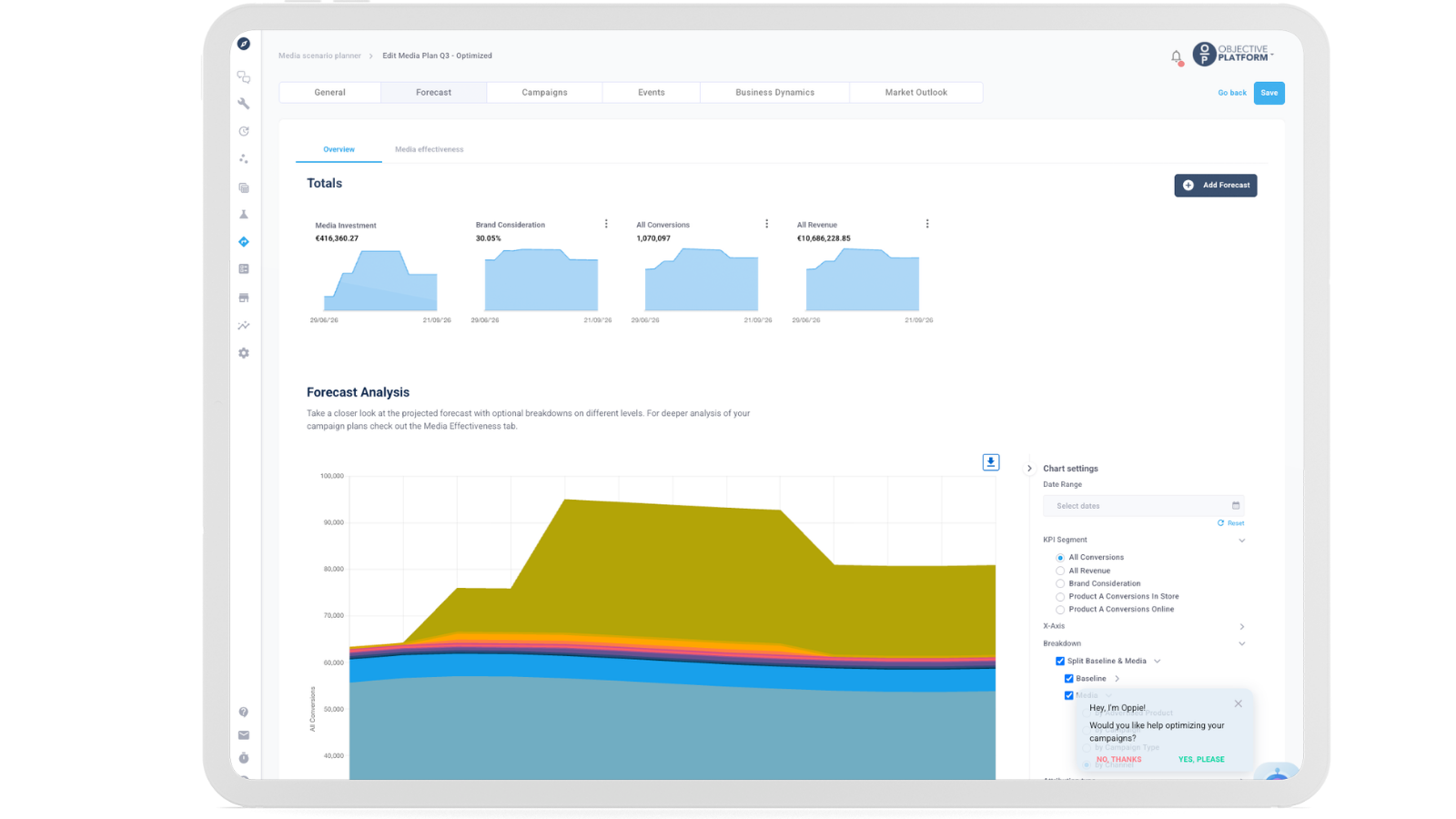The width and height of the screenshot is (1456, 819).
Task: Click the Save button
Action: (x=1269, y=93)
